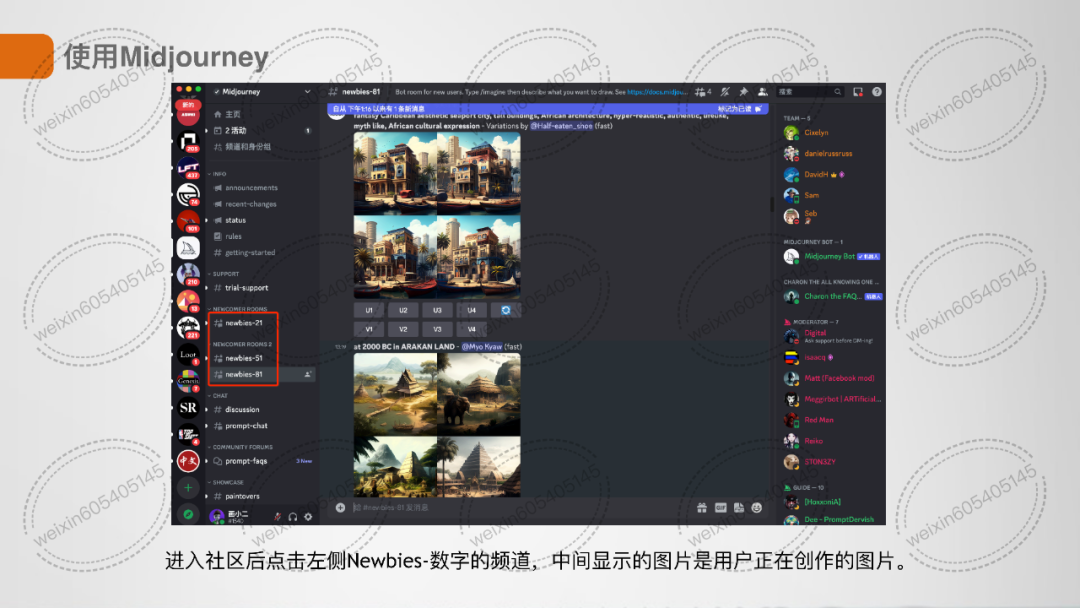Click the @Myo Kyaw mention

pyautogui.click(x=481, y=347)
